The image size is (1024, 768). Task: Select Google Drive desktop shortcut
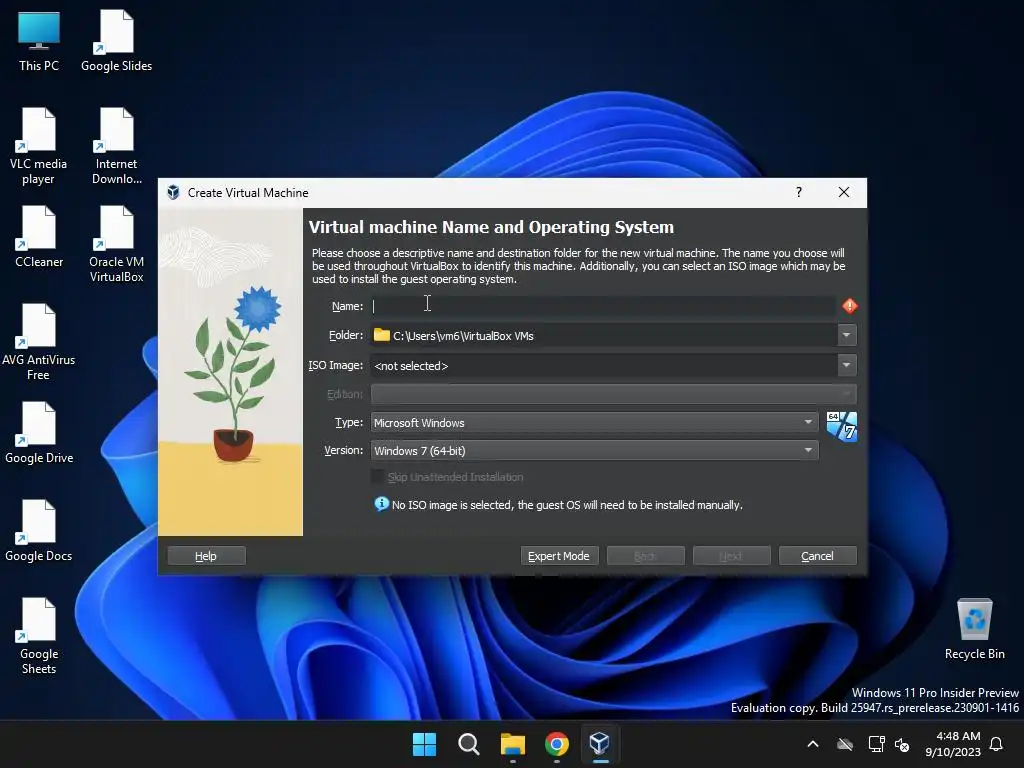(x=39, y=433)
